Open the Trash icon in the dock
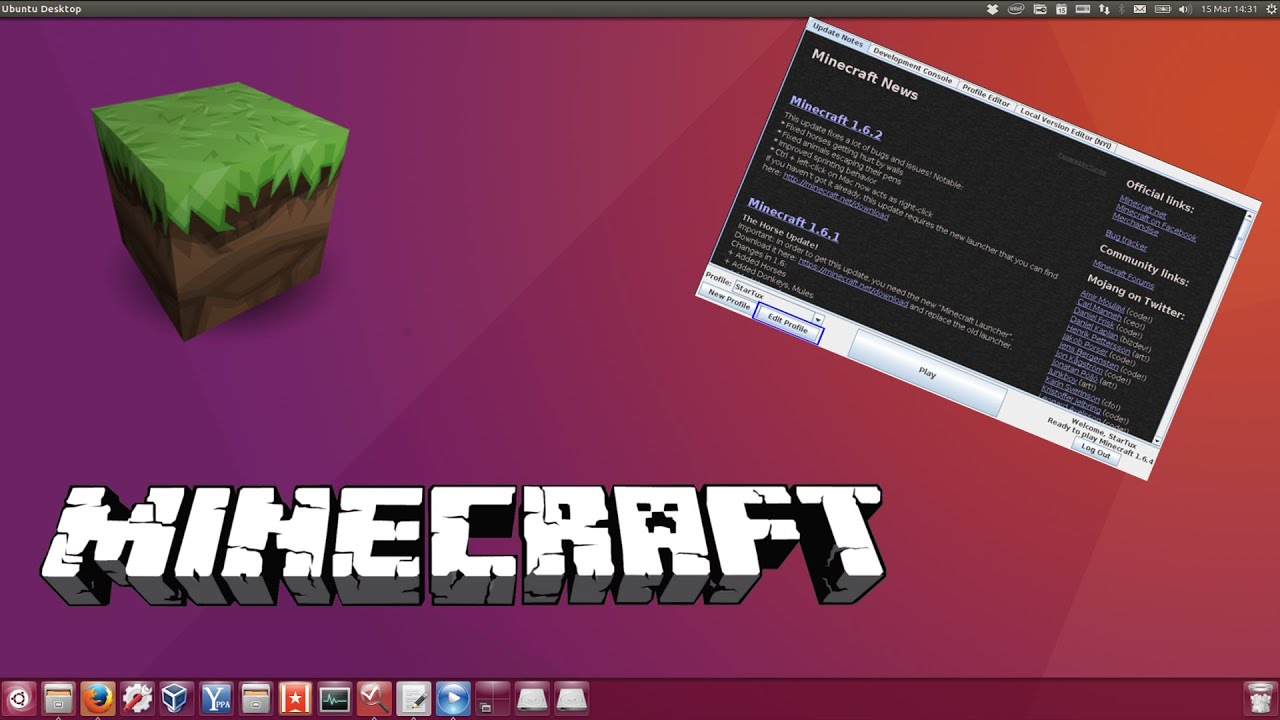This screenshot has width=1280, height=720. (1258, 698)
